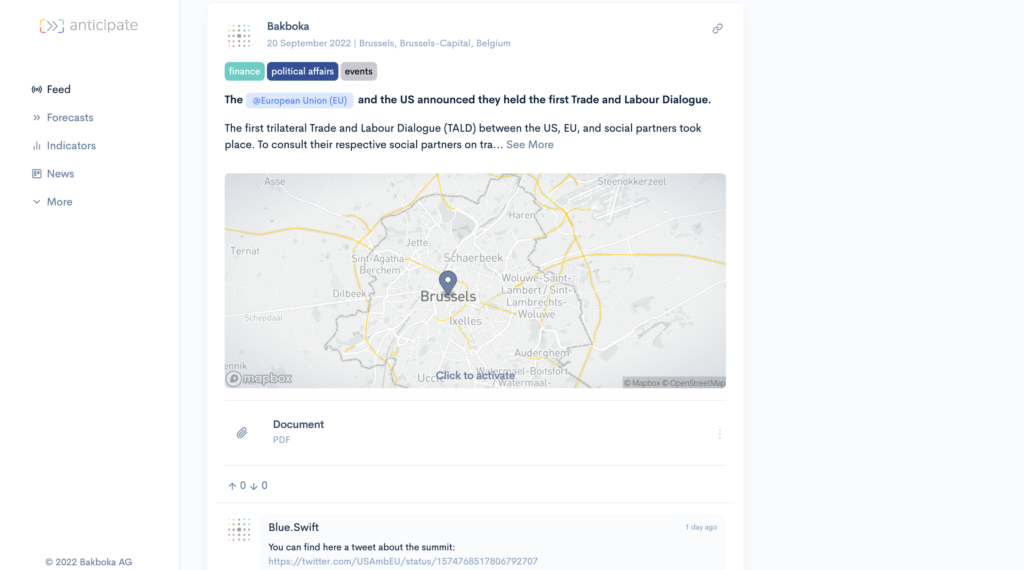Select the finance tag
The image size is (1024, 570).
pos(244,71)
